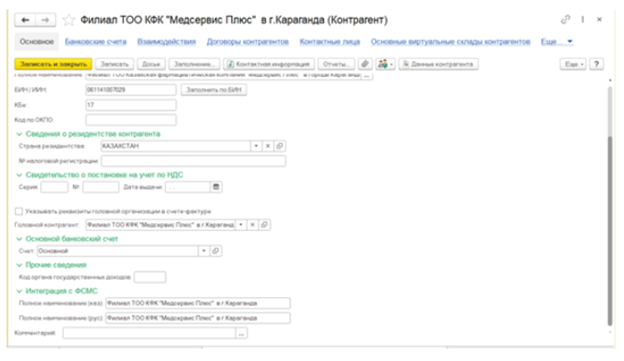
Task: Open the Договоры контрагентов tab
Action: [248, 41]
